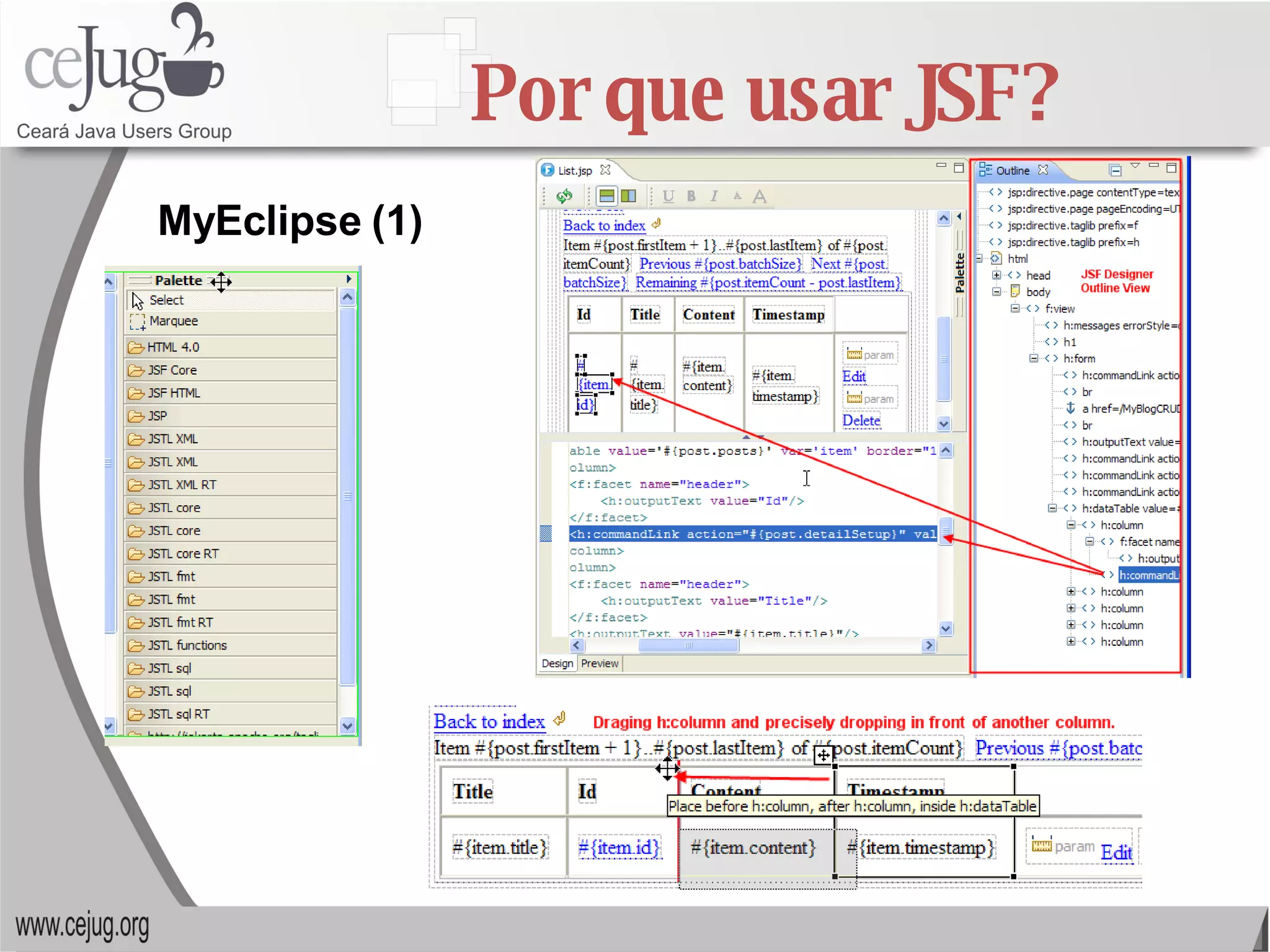The width and height of the screenshot is (1270, 952).
Task: Click the Palette header arrow on right
Action: coord(349,280)
